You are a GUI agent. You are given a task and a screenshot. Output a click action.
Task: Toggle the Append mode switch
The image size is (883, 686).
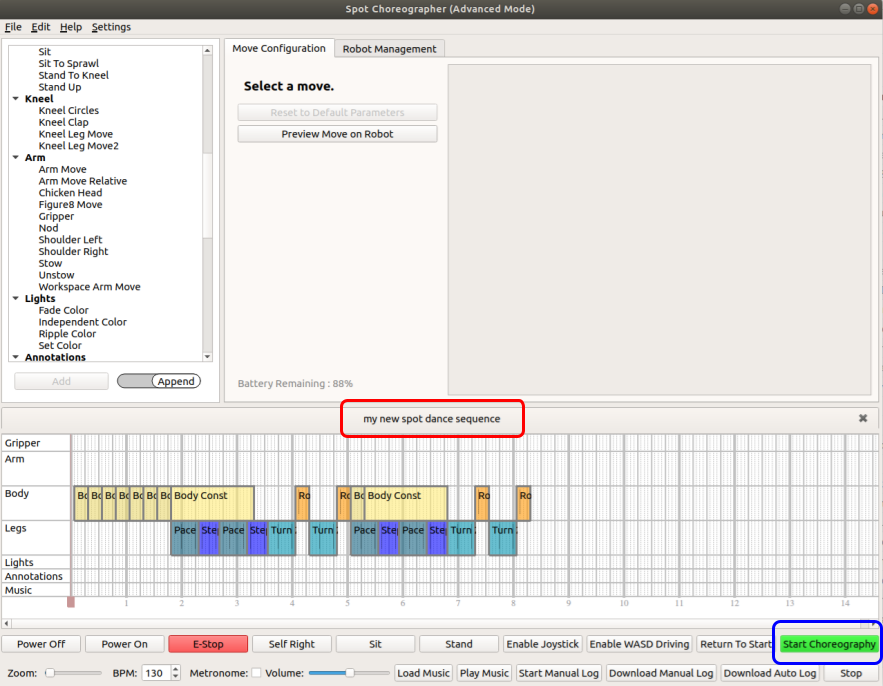159,381
